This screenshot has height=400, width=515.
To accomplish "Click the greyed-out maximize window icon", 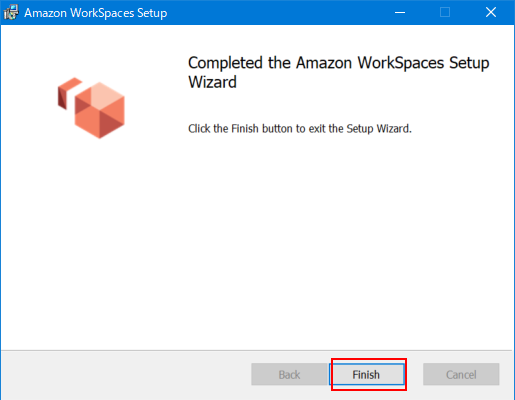I will coord(445,13).
